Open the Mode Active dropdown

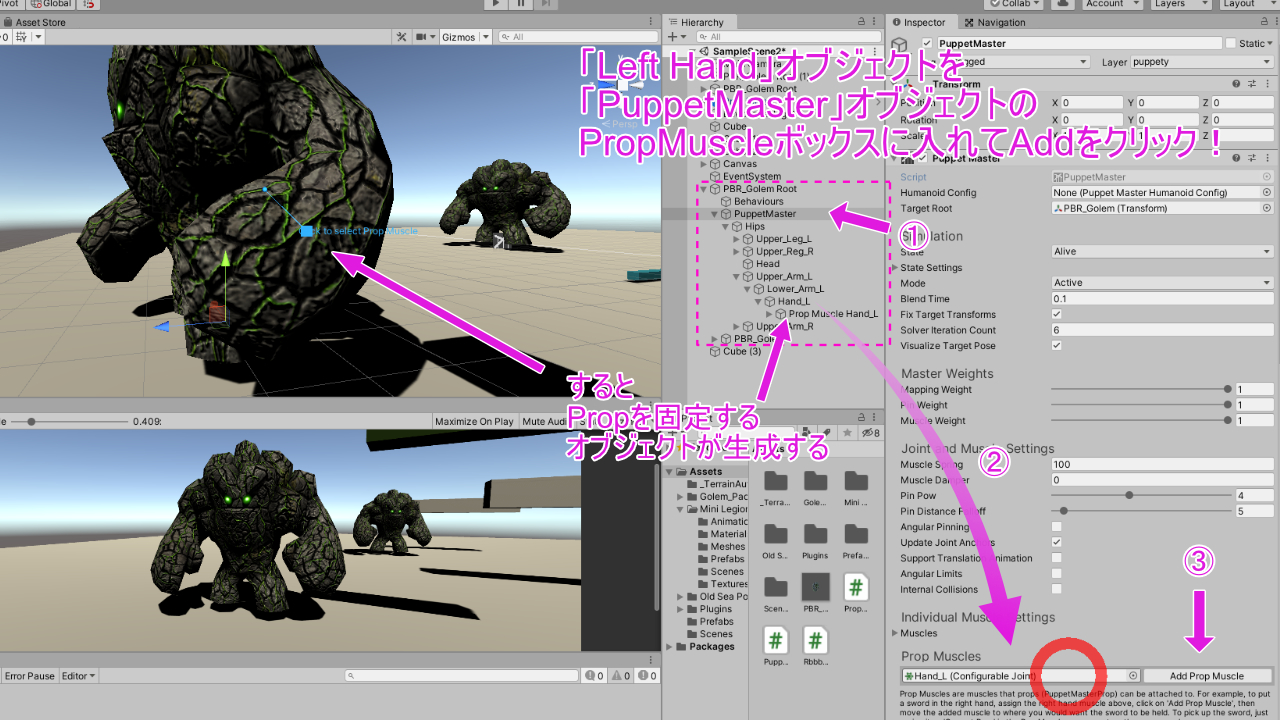pos(1162,283)
